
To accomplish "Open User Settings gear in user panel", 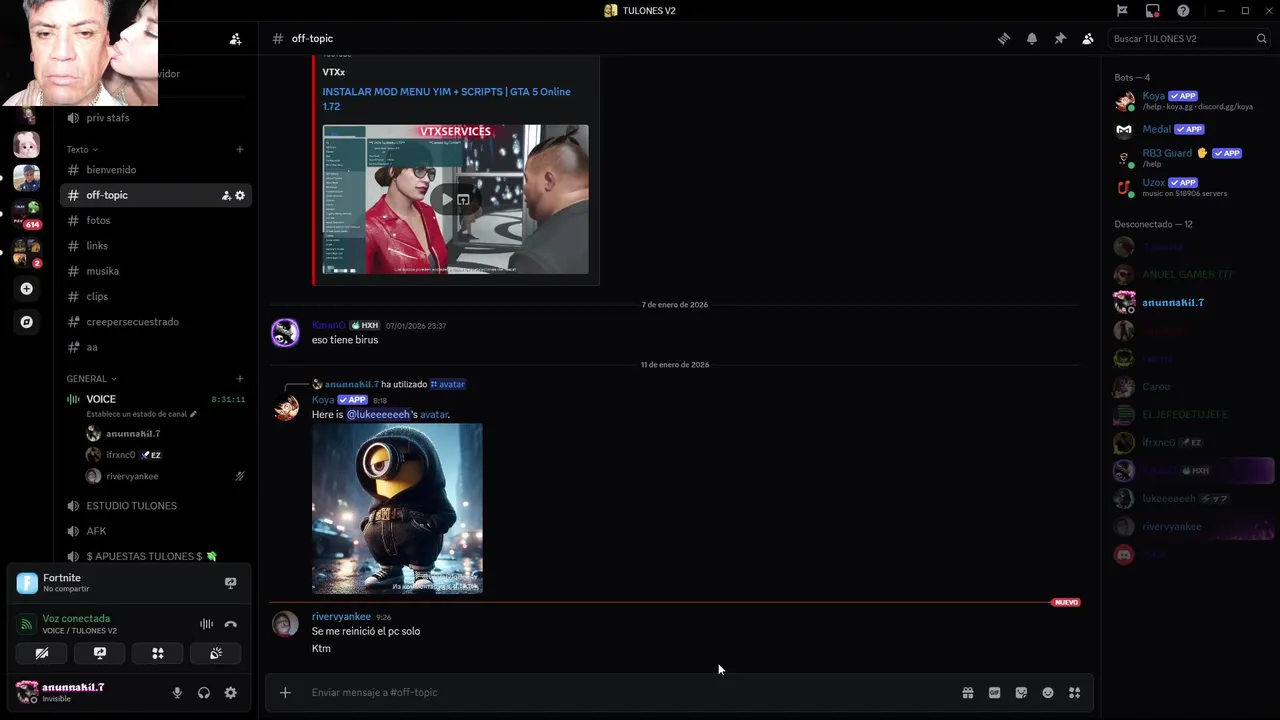I will [231, 693].
